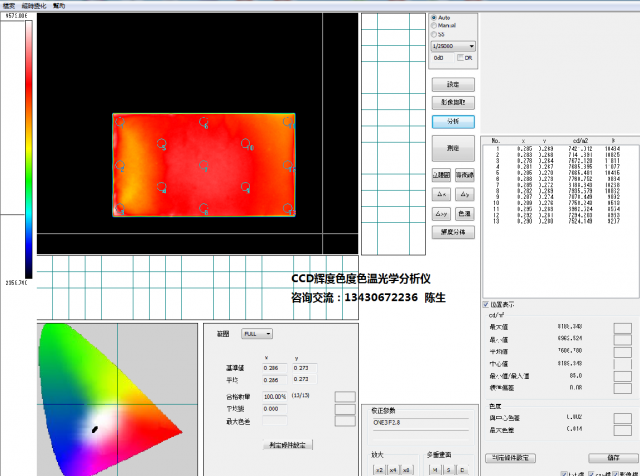Click the x2 zoom button
This screenshot has width=640, height=476.
[379, 469]
